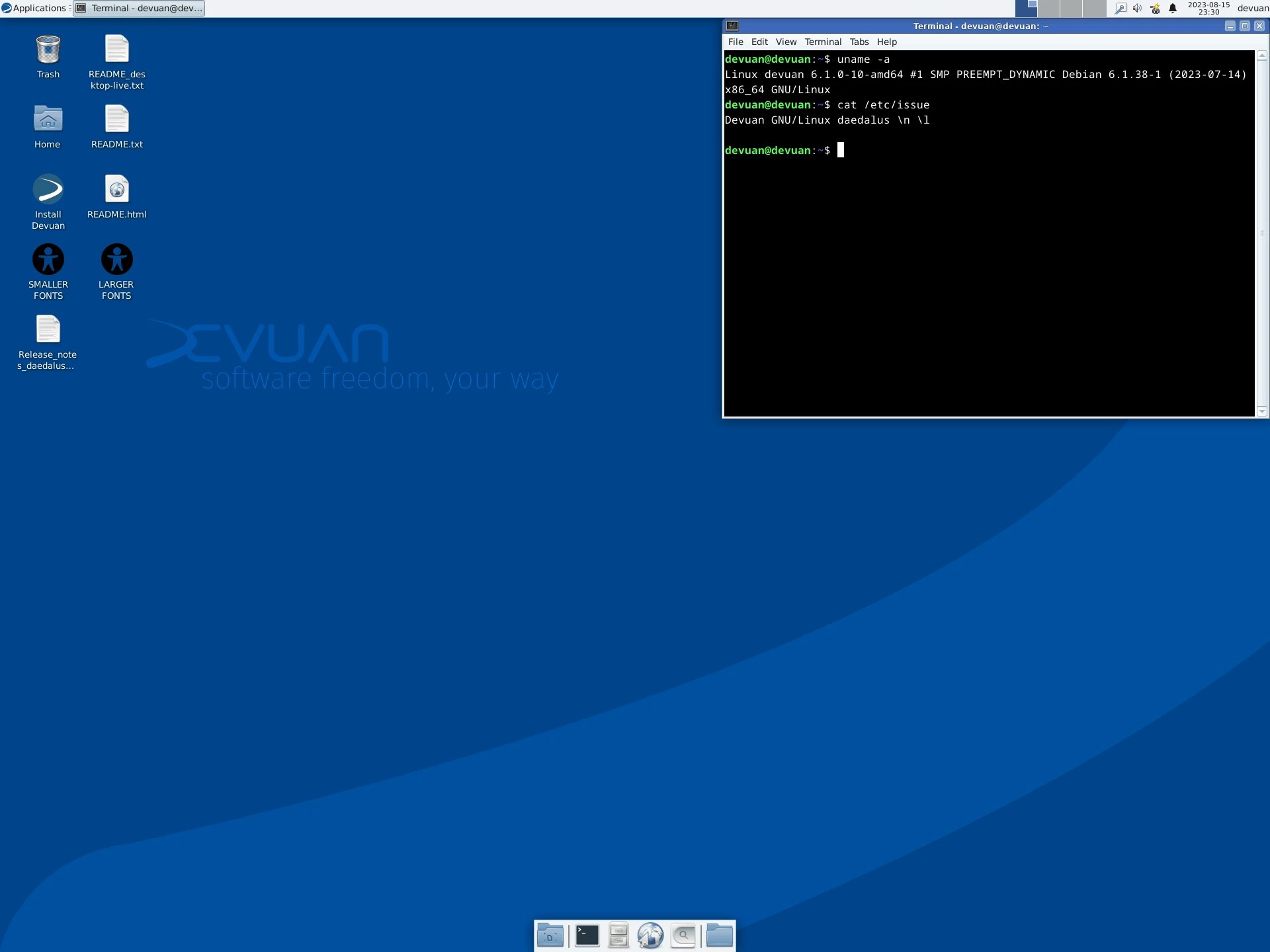This screenshot has height=952, width=1270.
Task: Open the Tabs menu in Terminal
Action: tap(859, 42)
